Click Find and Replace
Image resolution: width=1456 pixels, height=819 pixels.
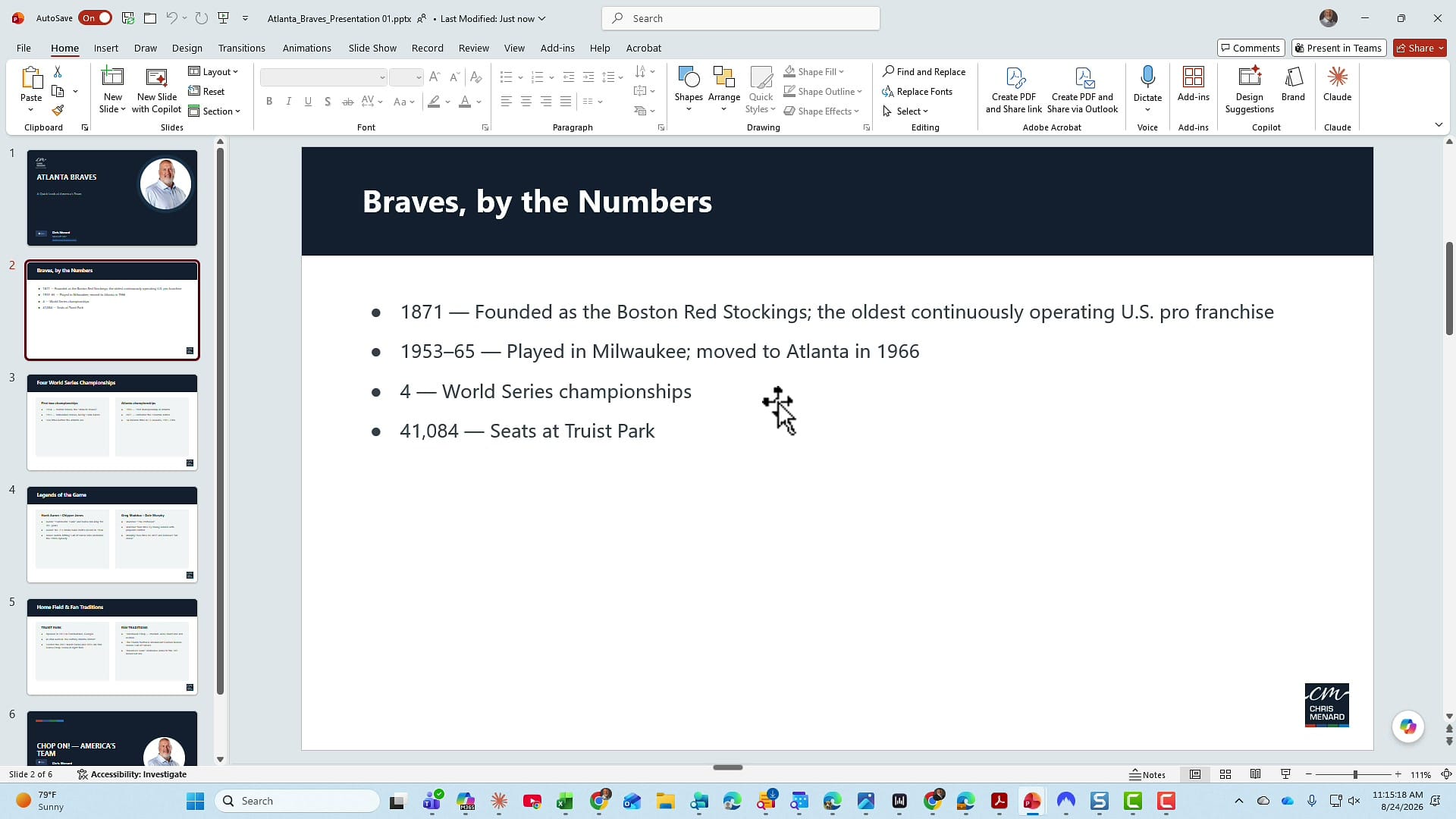click(x=924, y=71)
